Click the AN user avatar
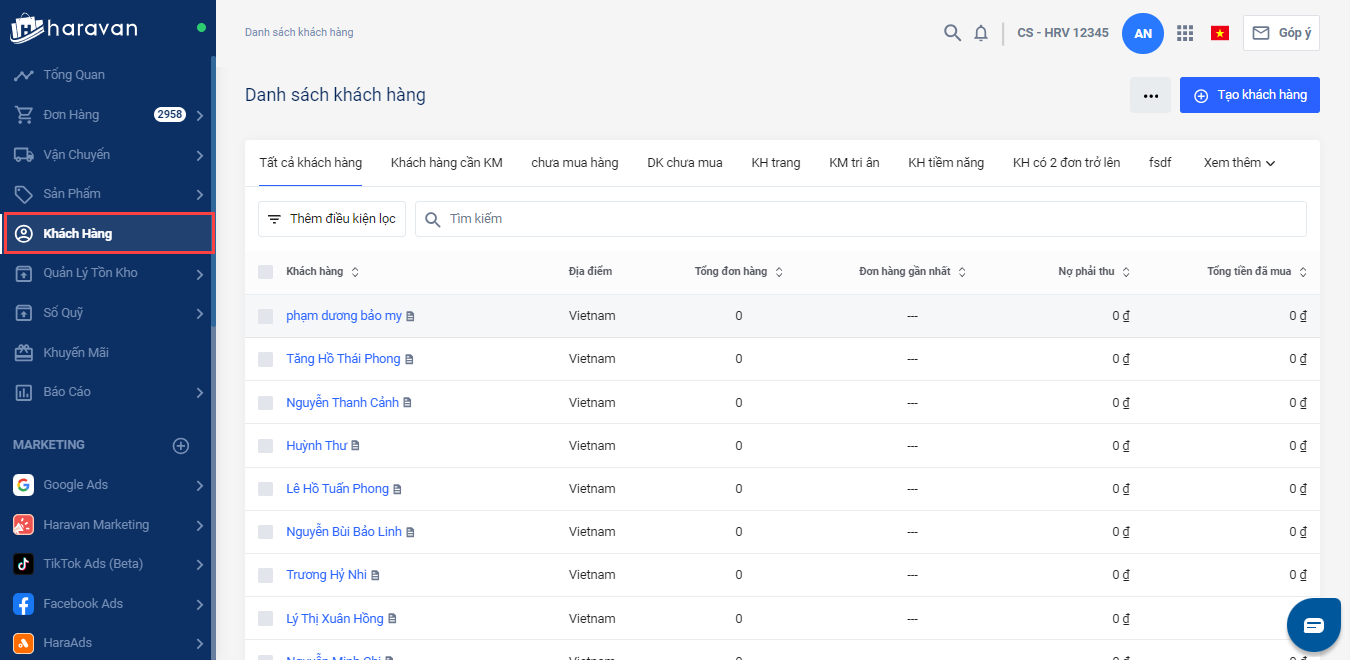 point(1143,33)
